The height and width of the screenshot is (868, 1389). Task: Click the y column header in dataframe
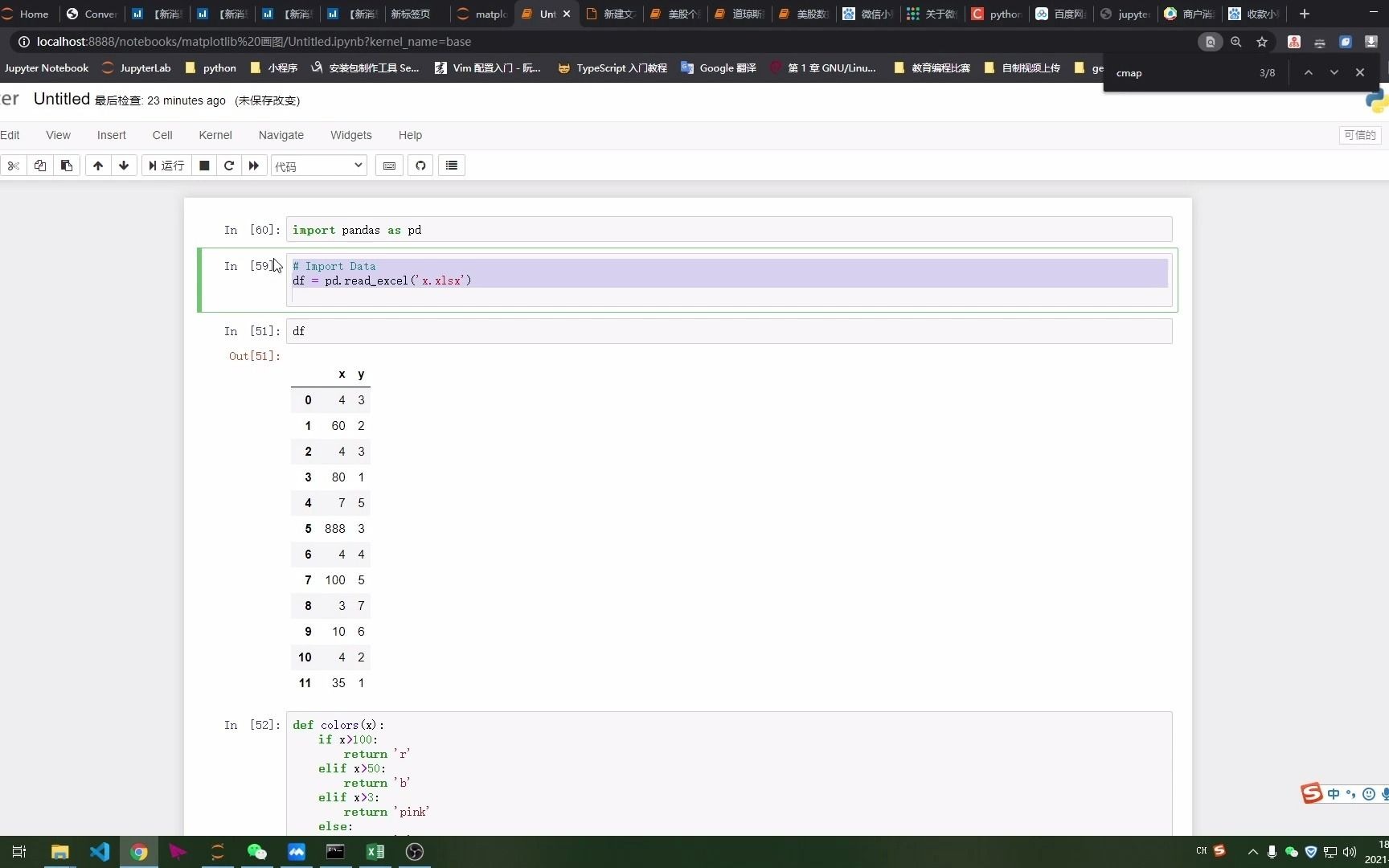tap(361, 375)
